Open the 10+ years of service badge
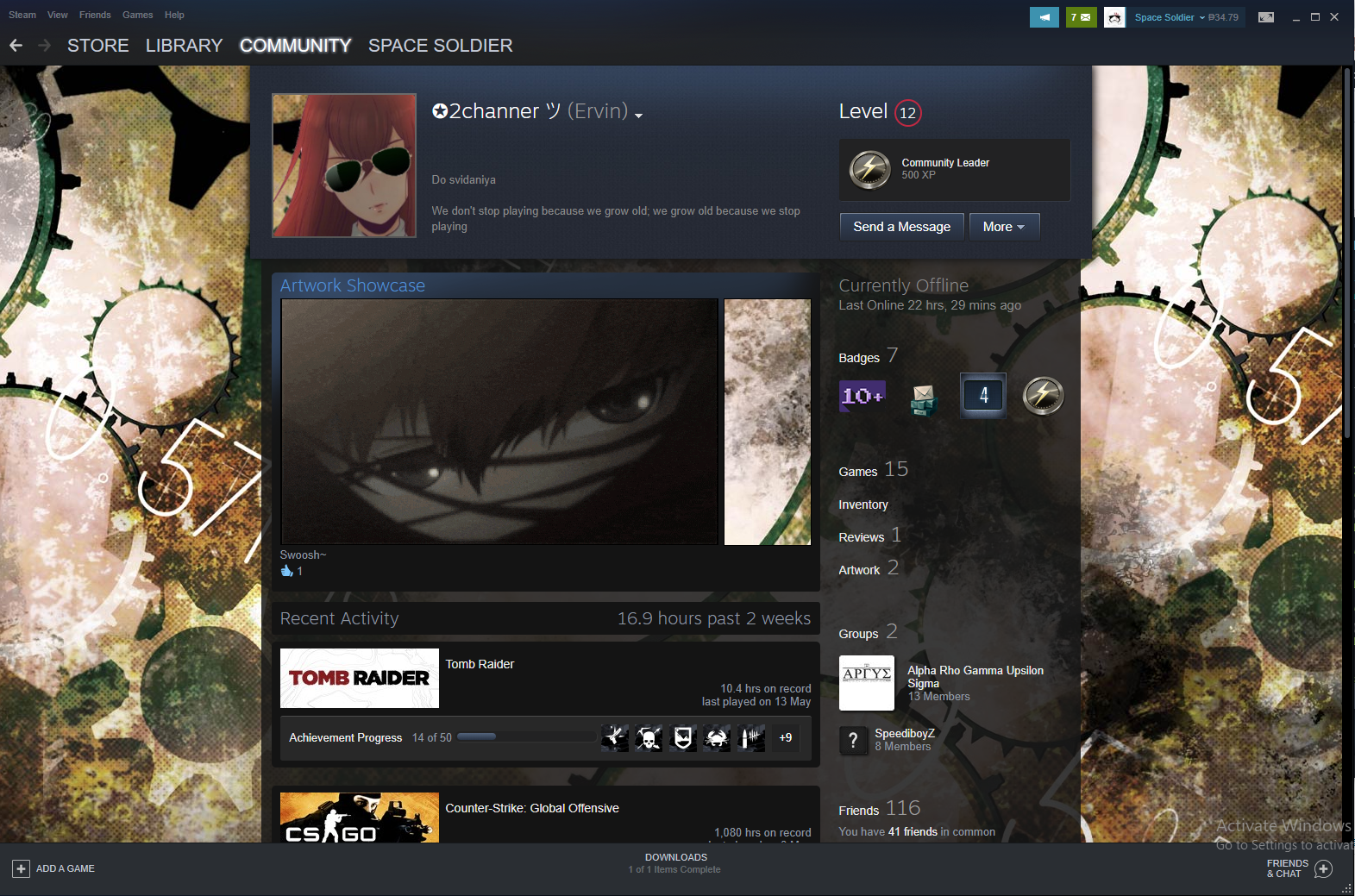 (x=862, y=396)
